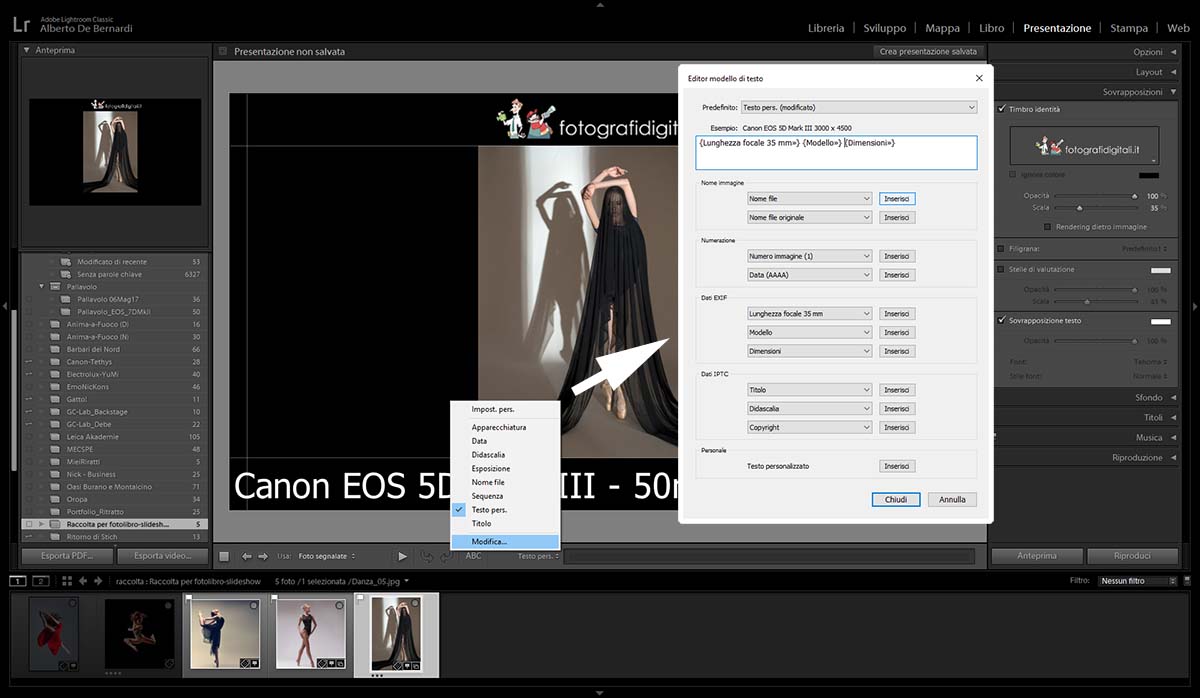Close the Editor modello di testo dialog
The height and width of the screenshot is (698, 1200).
pyautogui.click(x=978, y=78)
